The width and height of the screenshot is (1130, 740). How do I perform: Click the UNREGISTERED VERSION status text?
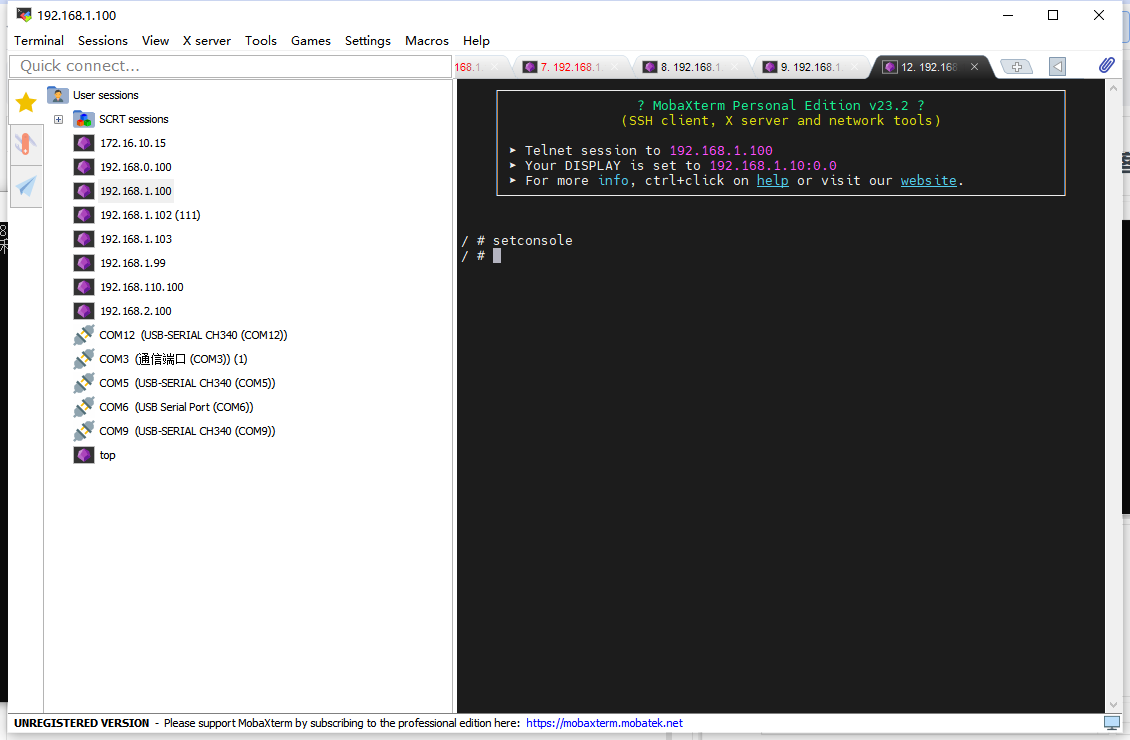(81, 723)
